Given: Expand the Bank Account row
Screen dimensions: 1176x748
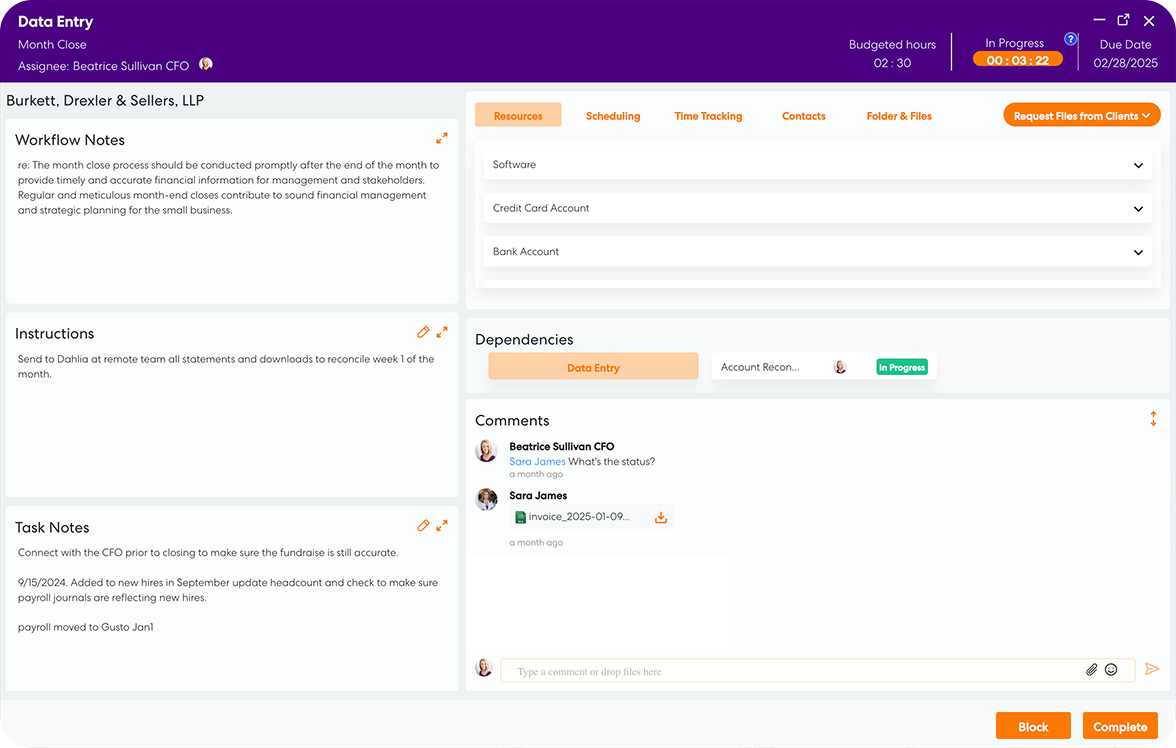Looking at the screenshot, I should [818, 251].
